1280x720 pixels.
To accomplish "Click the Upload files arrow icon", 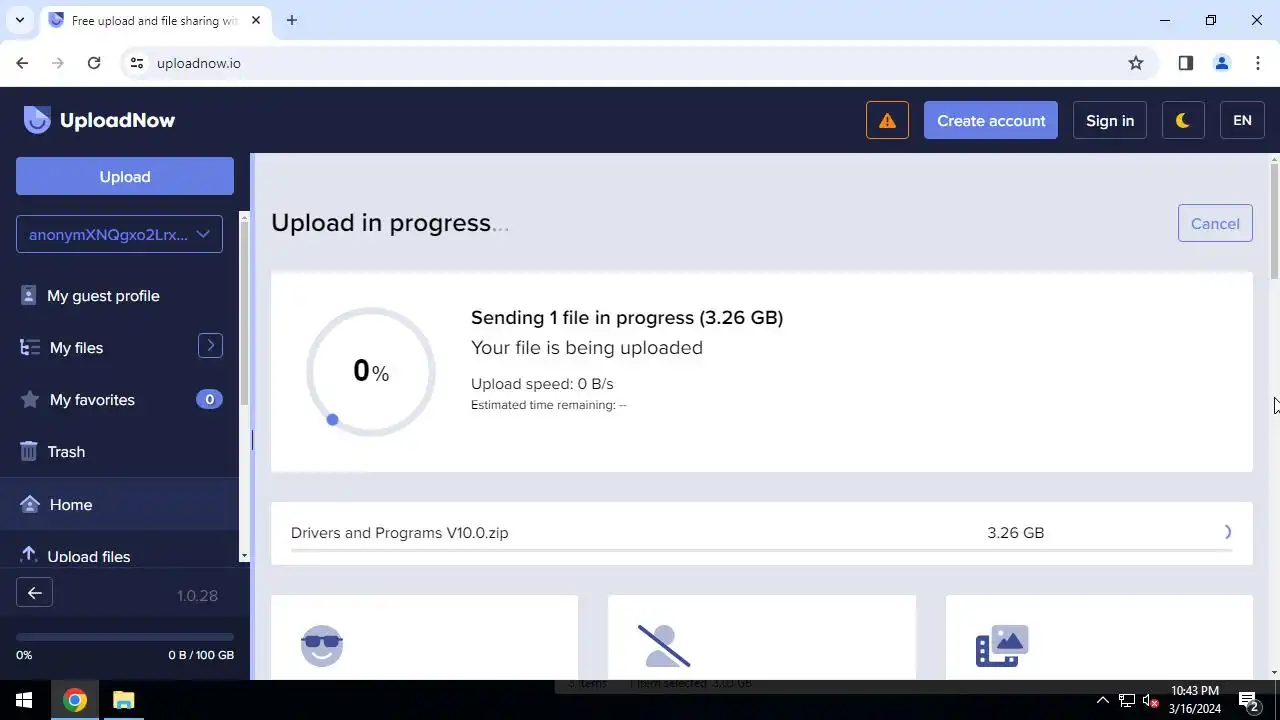I will click(29, 555).
